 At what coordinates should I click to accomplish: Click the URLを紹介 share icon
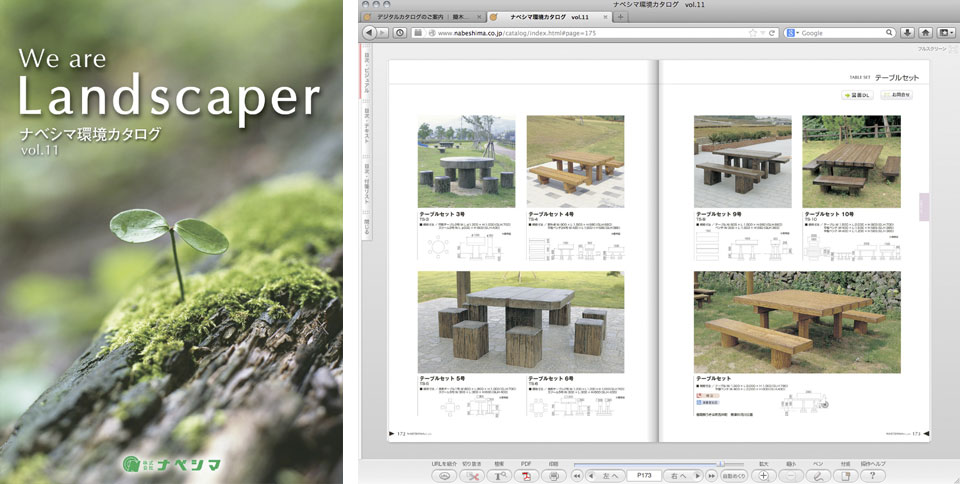click(x=444, y=475)
